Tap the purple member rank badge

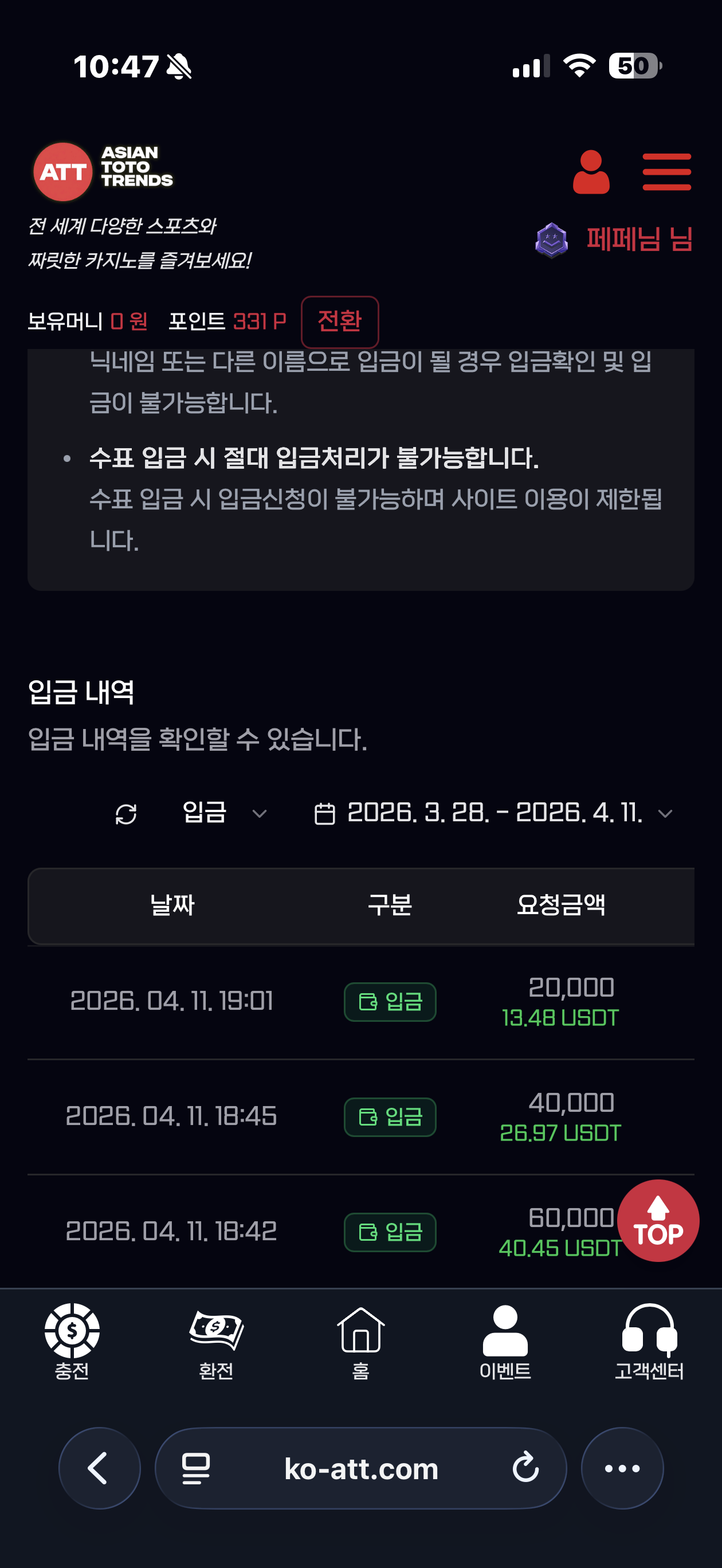pyautogui.click(x=551, y=240)
